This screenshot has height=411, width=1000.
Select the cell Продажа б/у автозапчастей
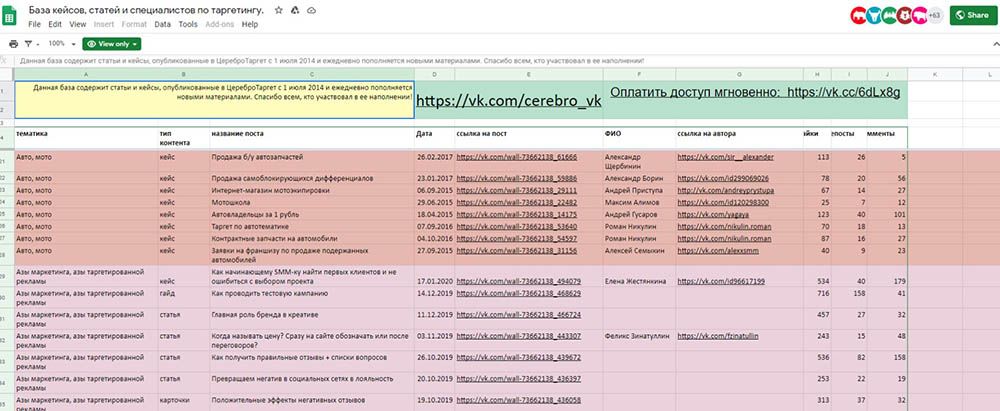point(312,161)
